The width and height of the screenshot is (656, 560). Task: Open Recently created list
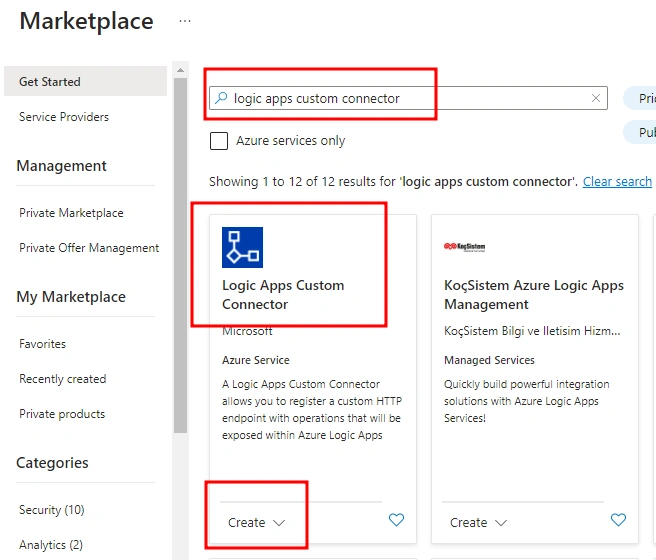click(63, 379)
